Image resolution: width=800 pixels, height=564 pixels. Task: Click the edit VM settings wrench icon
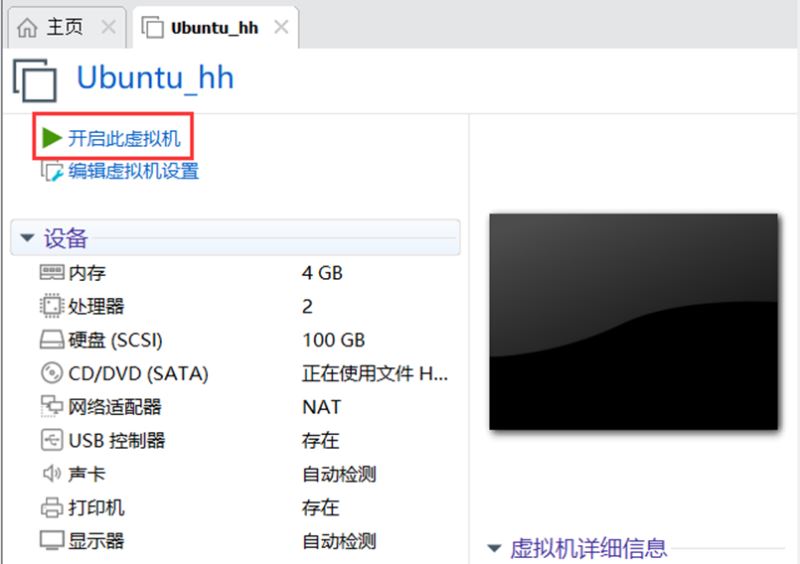pos(52,171)
